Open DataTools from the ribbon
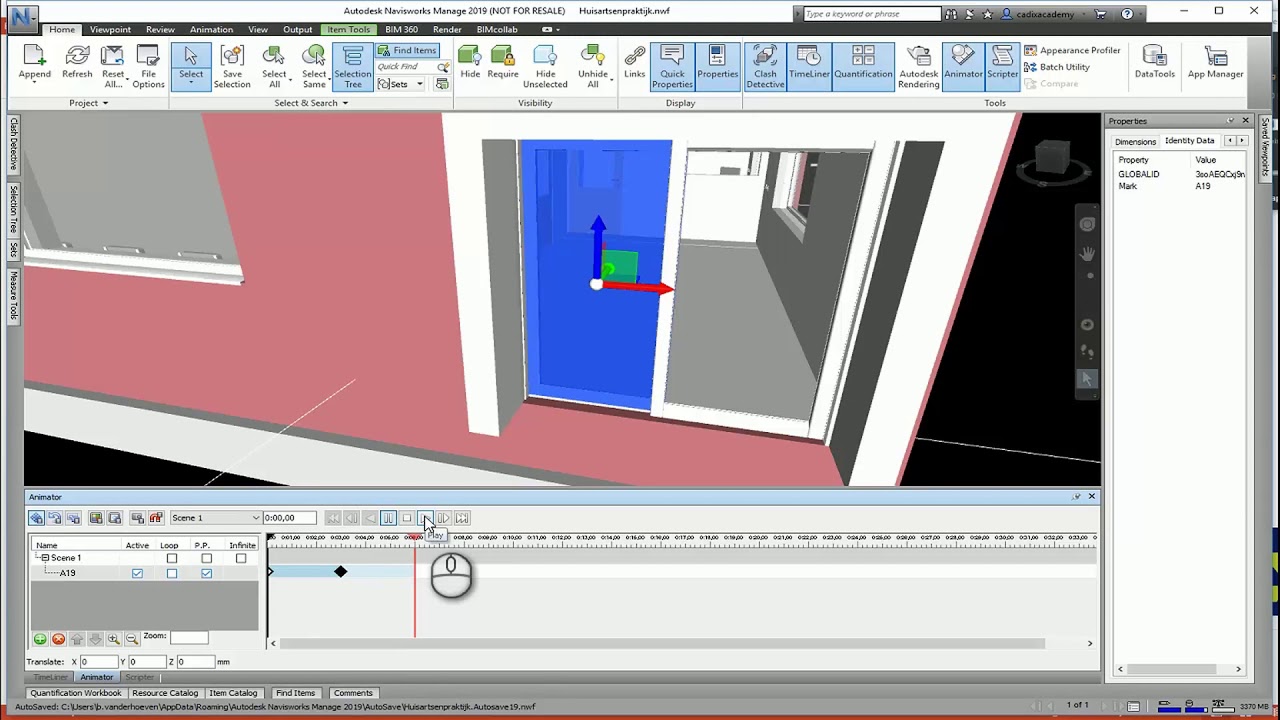The height and width of the screenshot is (720, 1280). point(1154,62)
